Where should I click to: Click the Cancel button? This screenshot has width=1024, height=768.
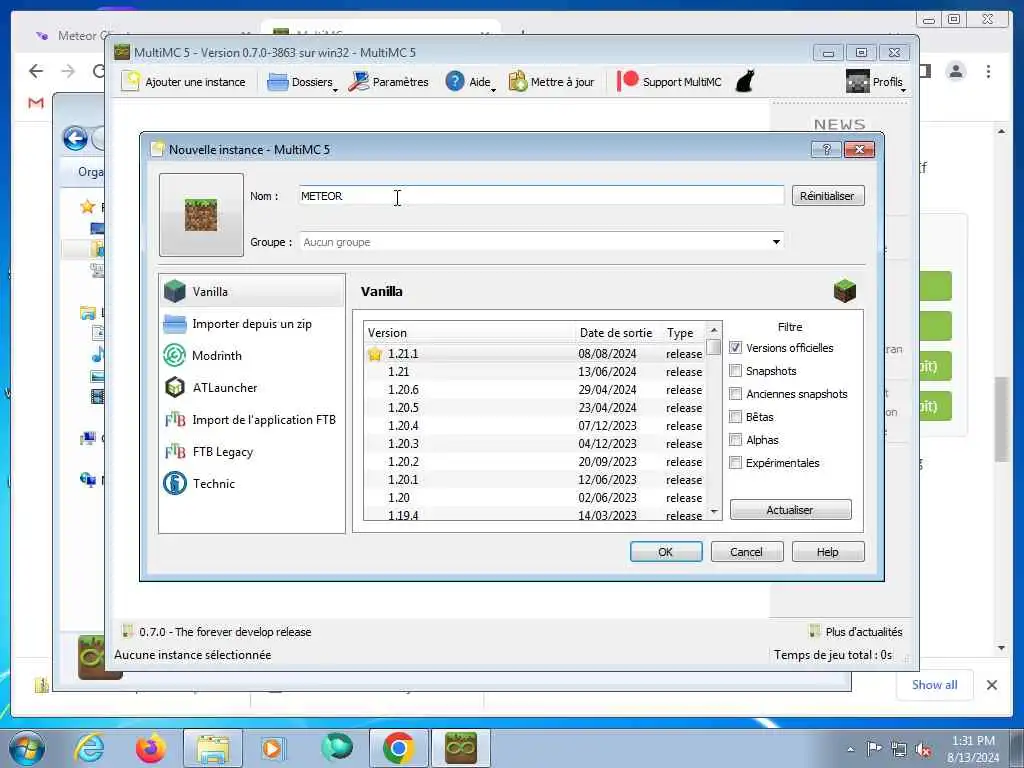click(x=746, y=552)
